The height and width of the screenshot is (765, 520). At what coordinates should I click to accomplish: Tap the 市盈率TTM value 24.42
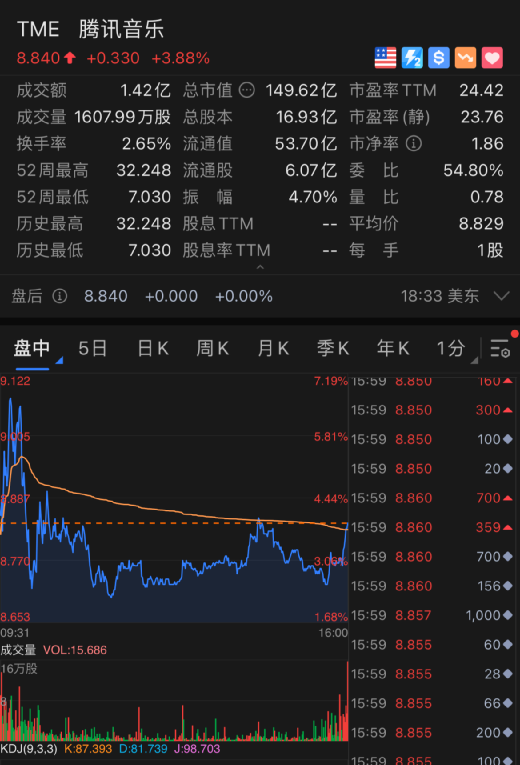(481, 90)
